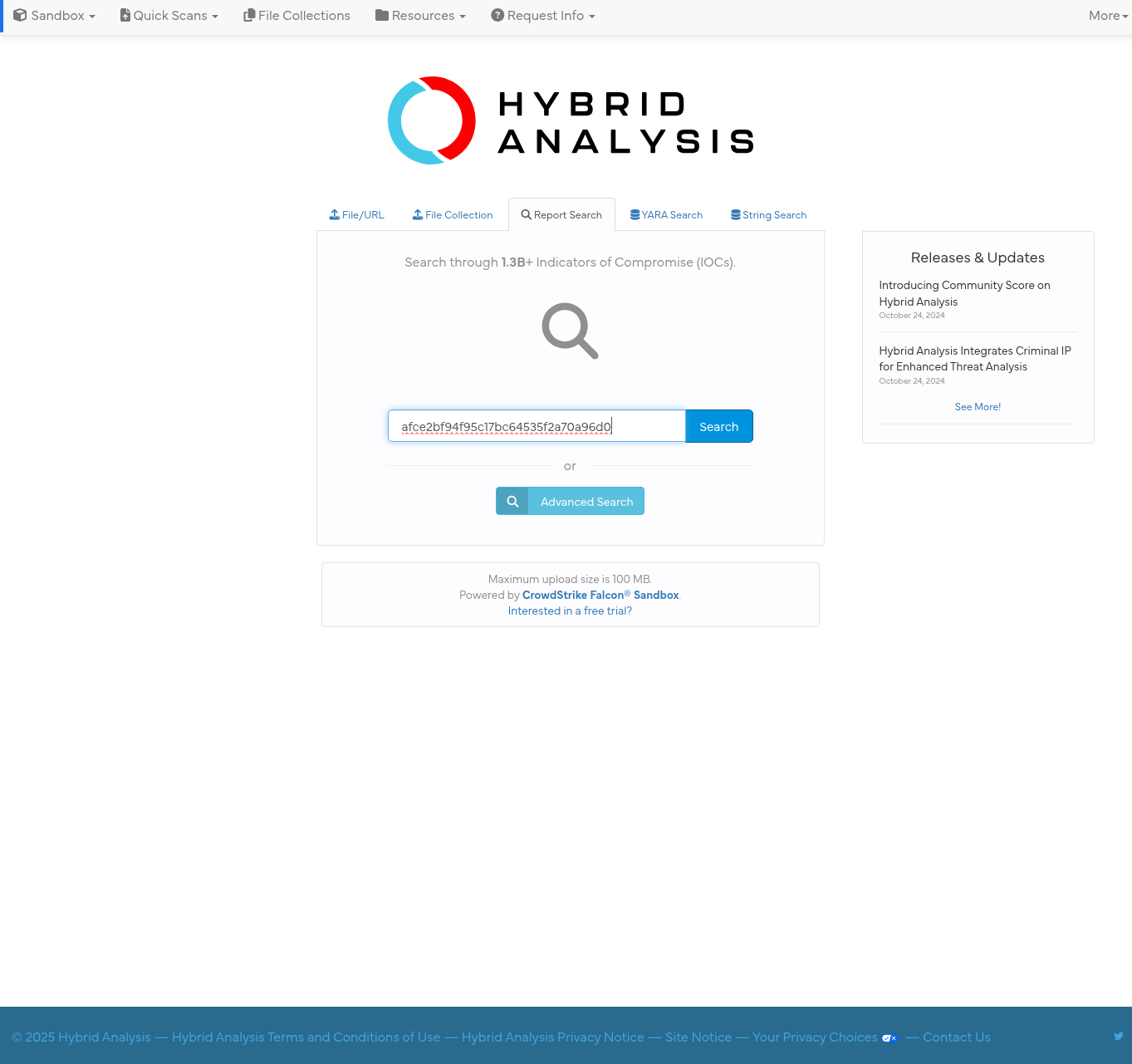Image resolution: width=1132 pixels, height=1064 pixels.
Task: Open the Contact Us footer link
Action: [x=957, y=1037]
